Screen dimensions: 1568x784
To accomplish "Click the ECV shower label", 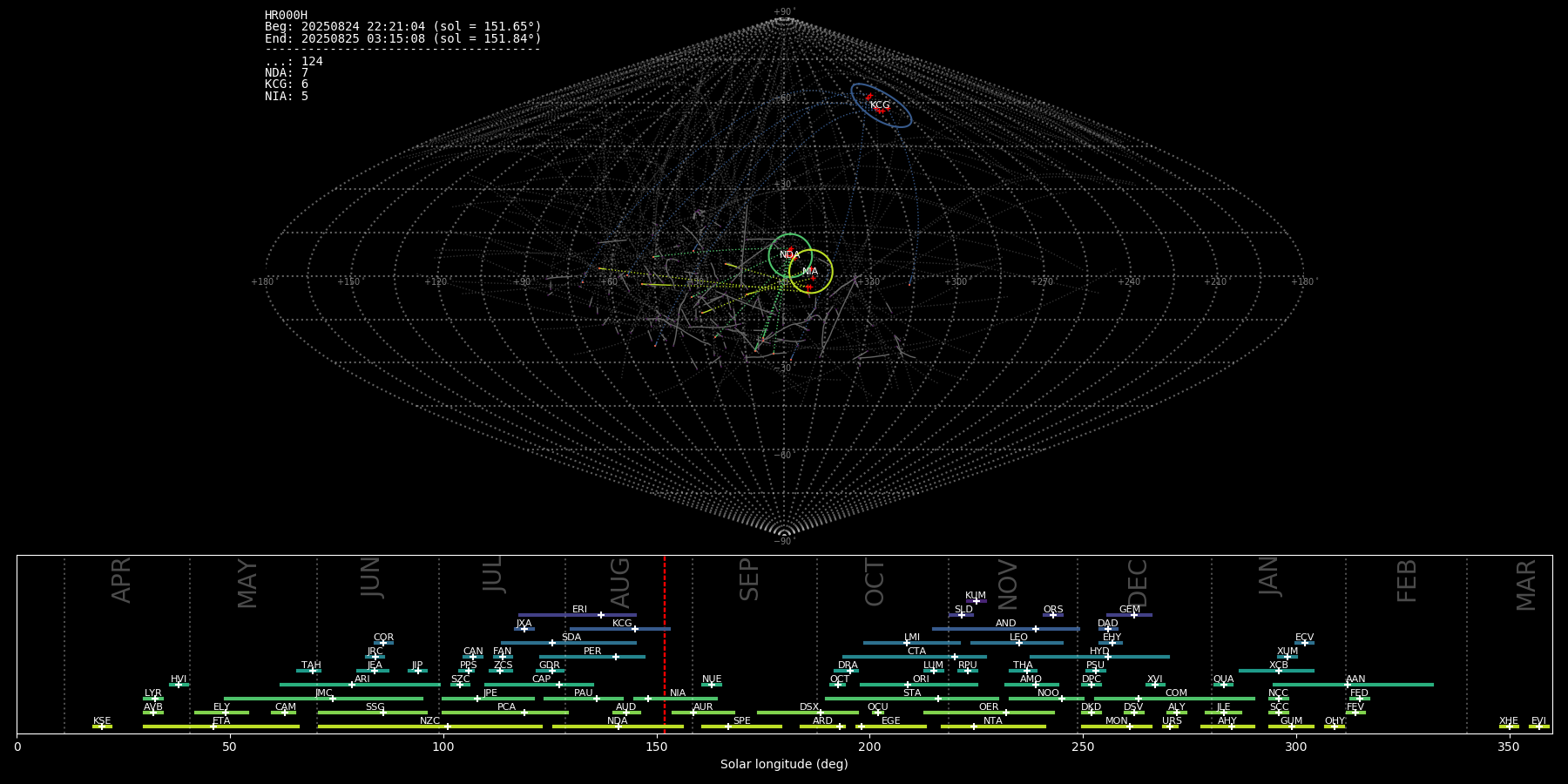I will [1304, 638].
